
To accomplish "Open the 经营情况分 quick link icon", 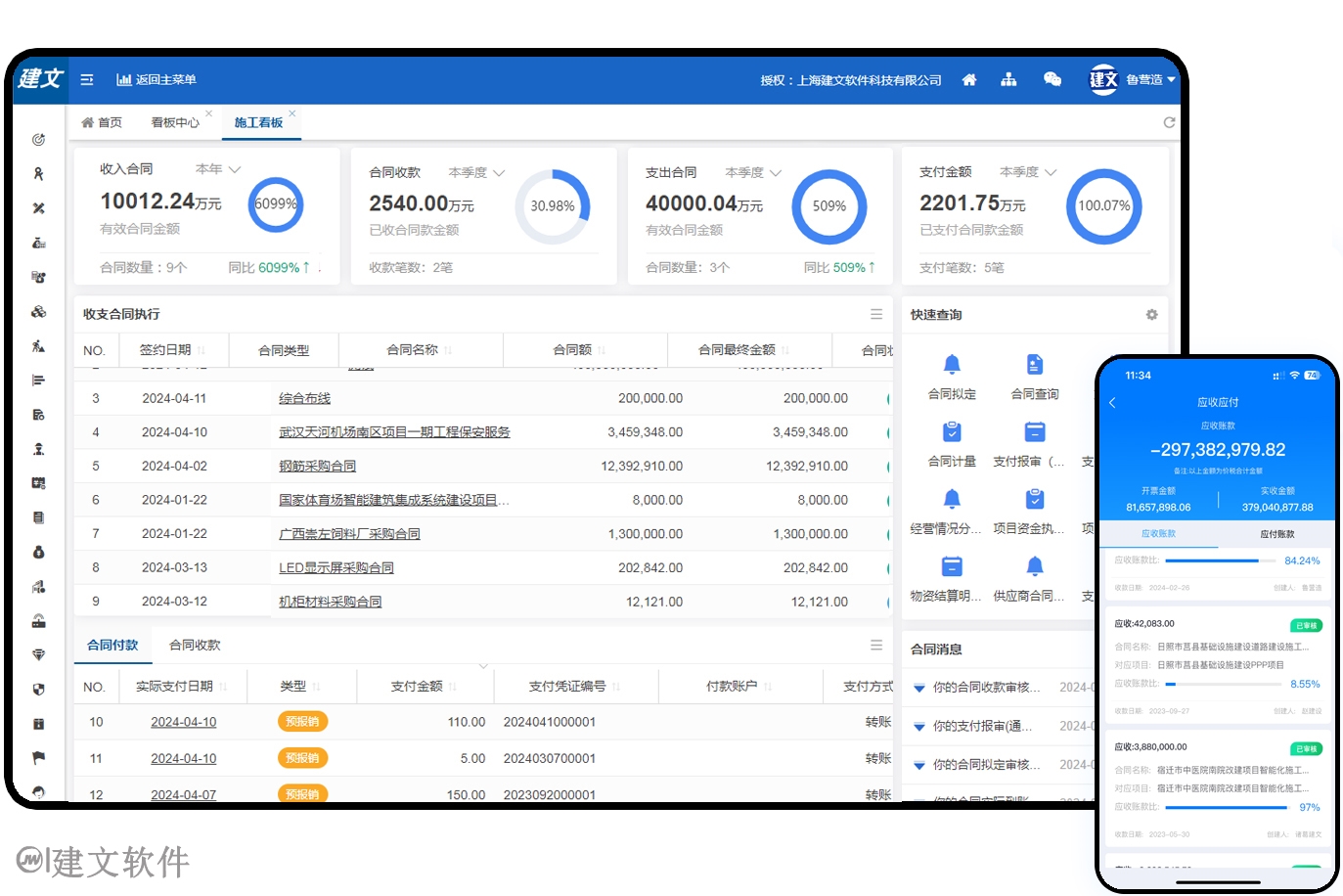I will [952, 499].
